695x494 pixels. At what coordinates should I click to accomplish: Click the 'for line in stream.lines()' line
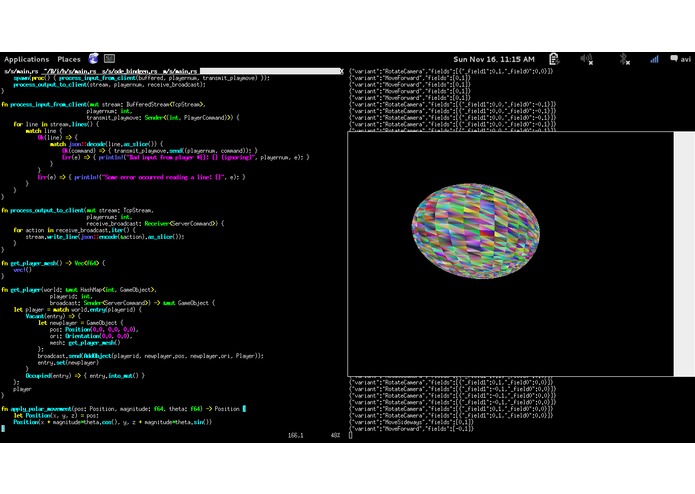point(56,124)
